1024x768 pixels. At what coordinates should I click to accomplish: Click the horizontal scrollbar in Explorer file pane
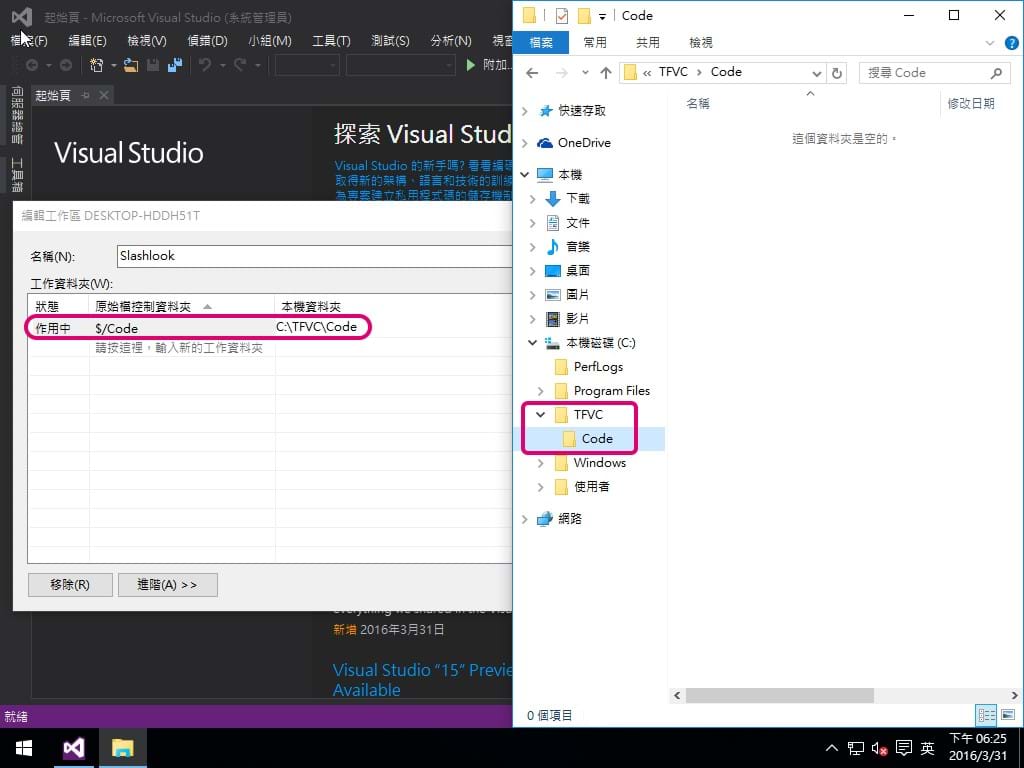(x=780, y=696)
